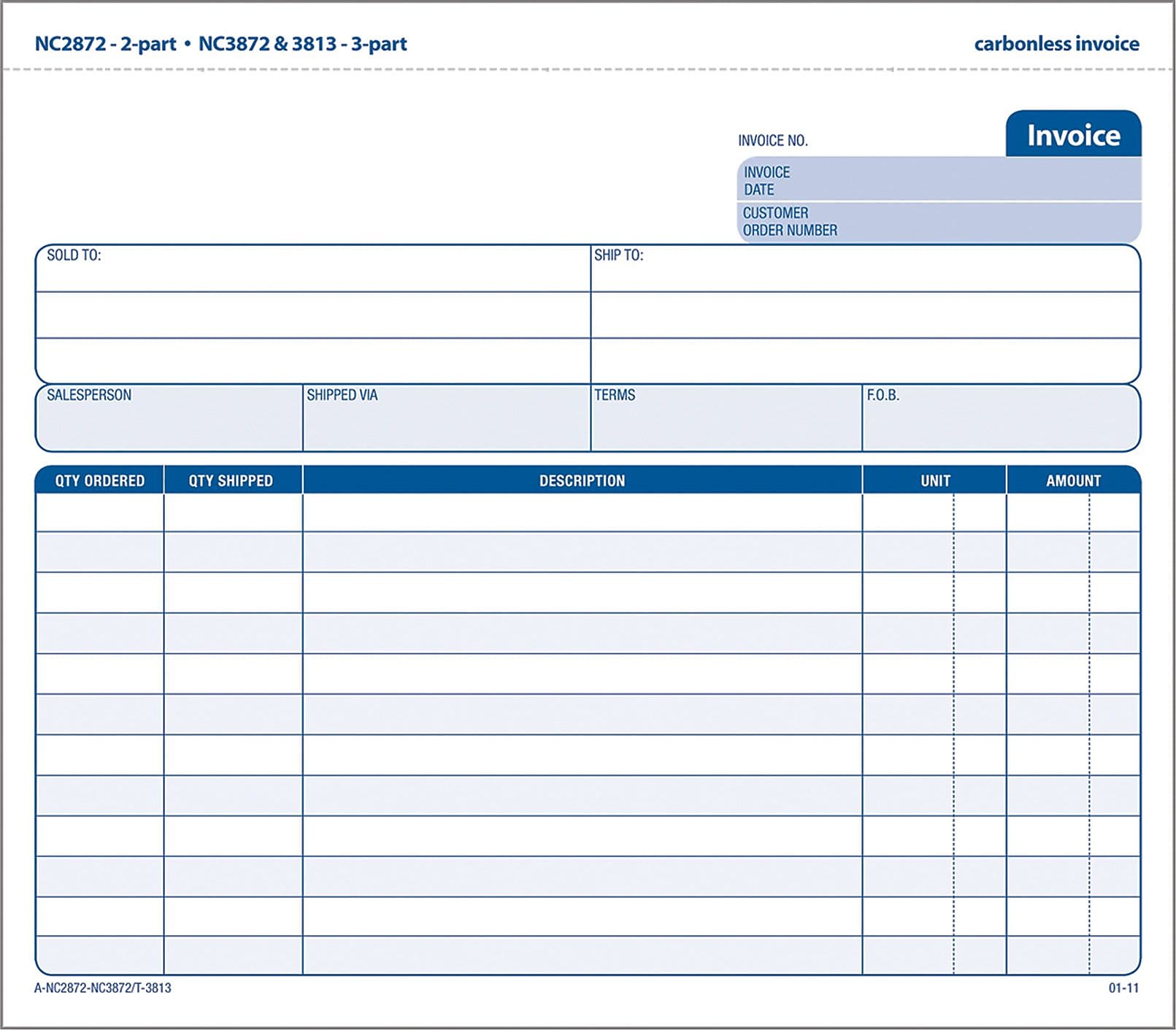Click the form number A-NC2872-NC3872/T-3813 footer
The height and width of the screenshot is (1030, 1176).
[x=103, y=988]
